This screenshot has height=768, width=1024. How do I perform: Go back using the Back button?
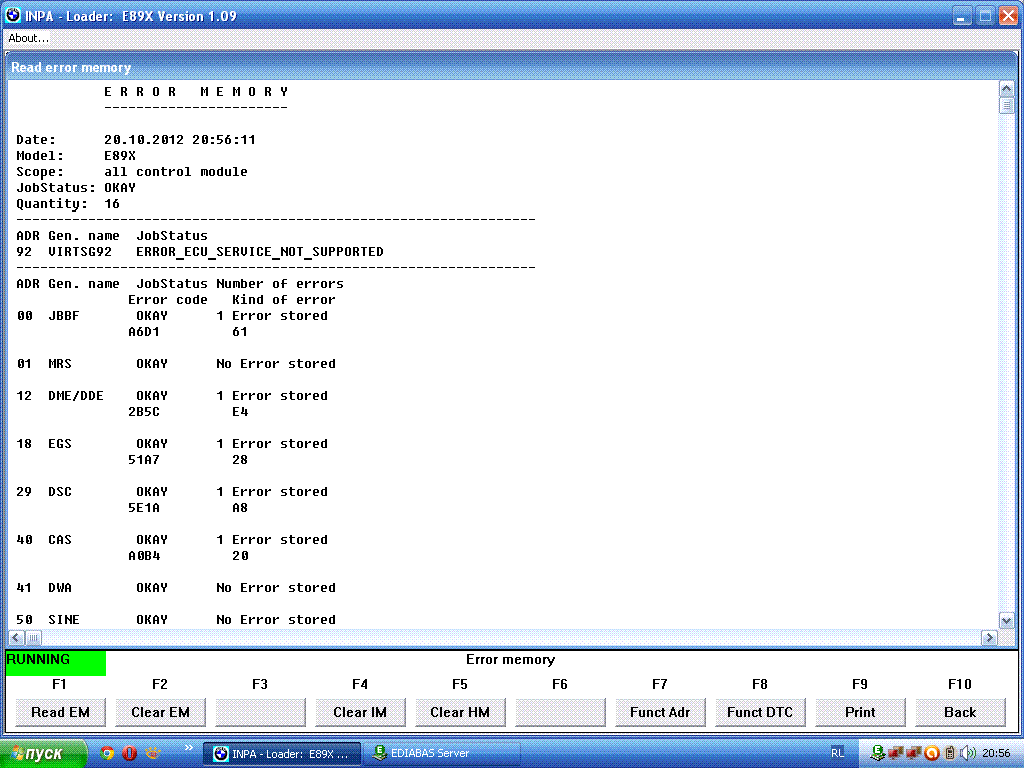coord(960,712)
